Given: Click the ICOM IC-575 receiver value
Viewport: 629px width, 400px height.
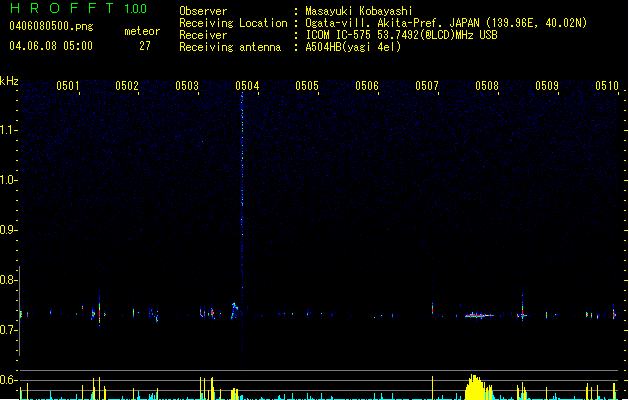Looking at the screenshot, I should [401, 35].
